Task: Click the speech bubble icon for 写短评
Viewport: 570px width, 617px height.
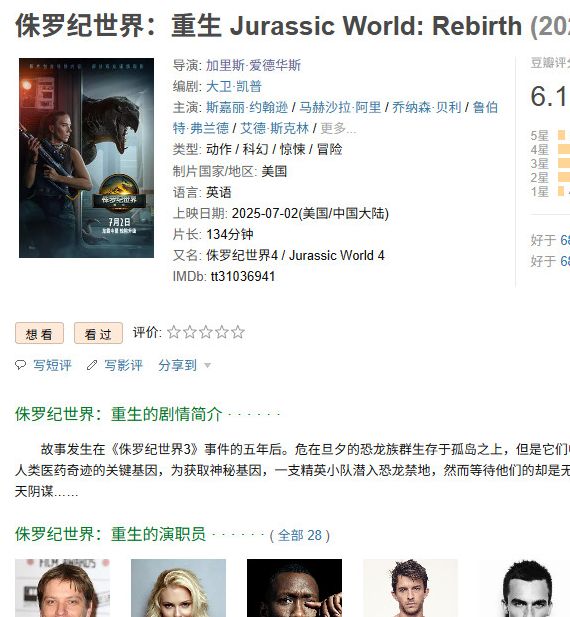Action: (x=20, y=365)
